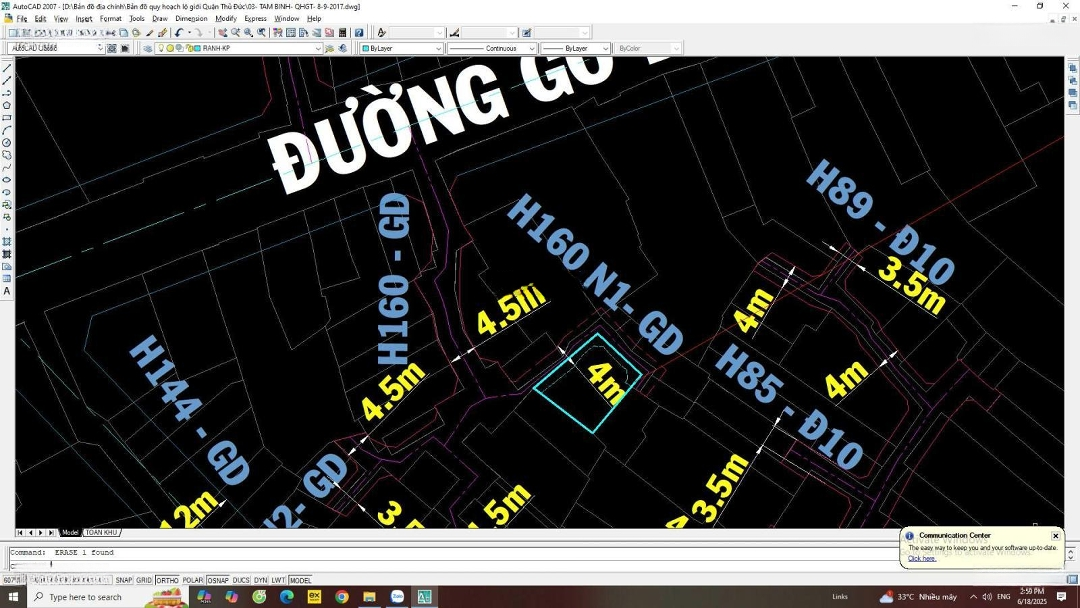The width and height of the screenshot is (1080, 608).
Task: Expand the RANH-KP layer dropdown
Action: [x=318, y=48]
